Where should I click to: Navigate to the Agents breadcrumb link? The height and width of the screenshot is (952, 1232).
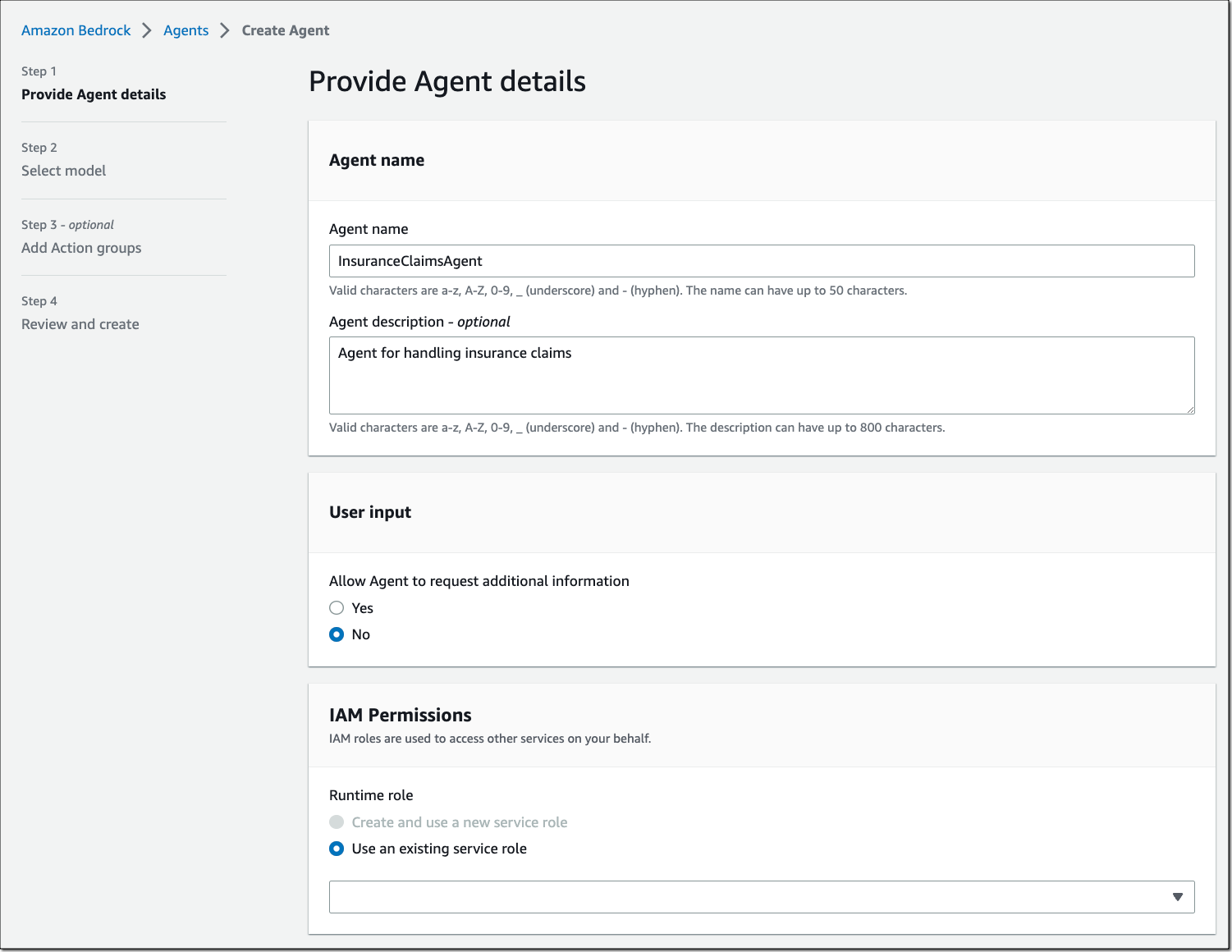tap(185, 30)
